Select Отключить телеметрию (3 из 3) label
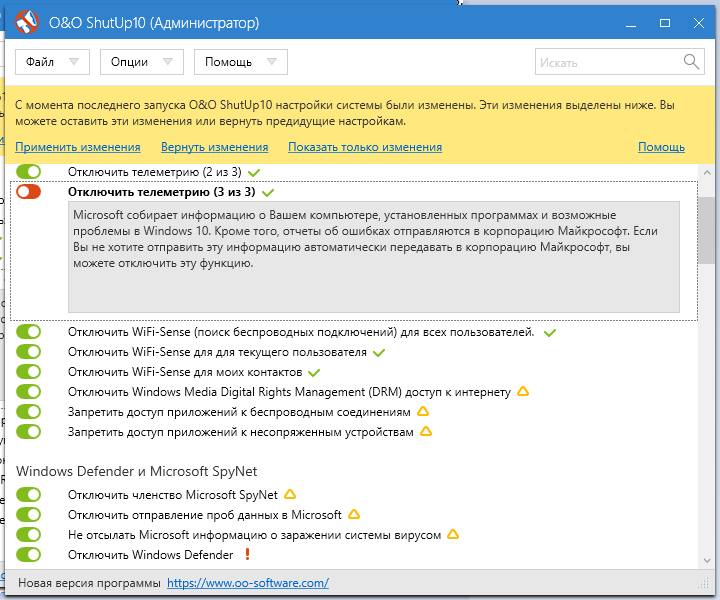This screenshot has height=600, width=720. (162, 192)
